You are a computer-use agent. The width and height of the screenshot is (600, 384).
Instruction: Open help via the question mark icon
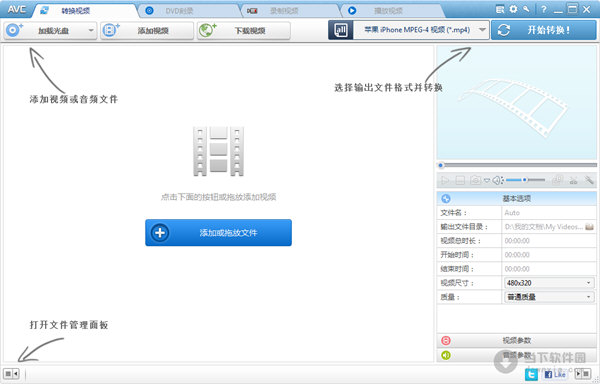(544, 9)
